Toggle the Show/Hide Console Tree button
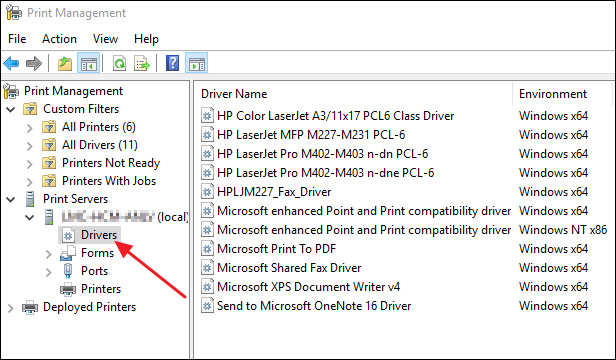The image size is (616, 360). [88, 63]
